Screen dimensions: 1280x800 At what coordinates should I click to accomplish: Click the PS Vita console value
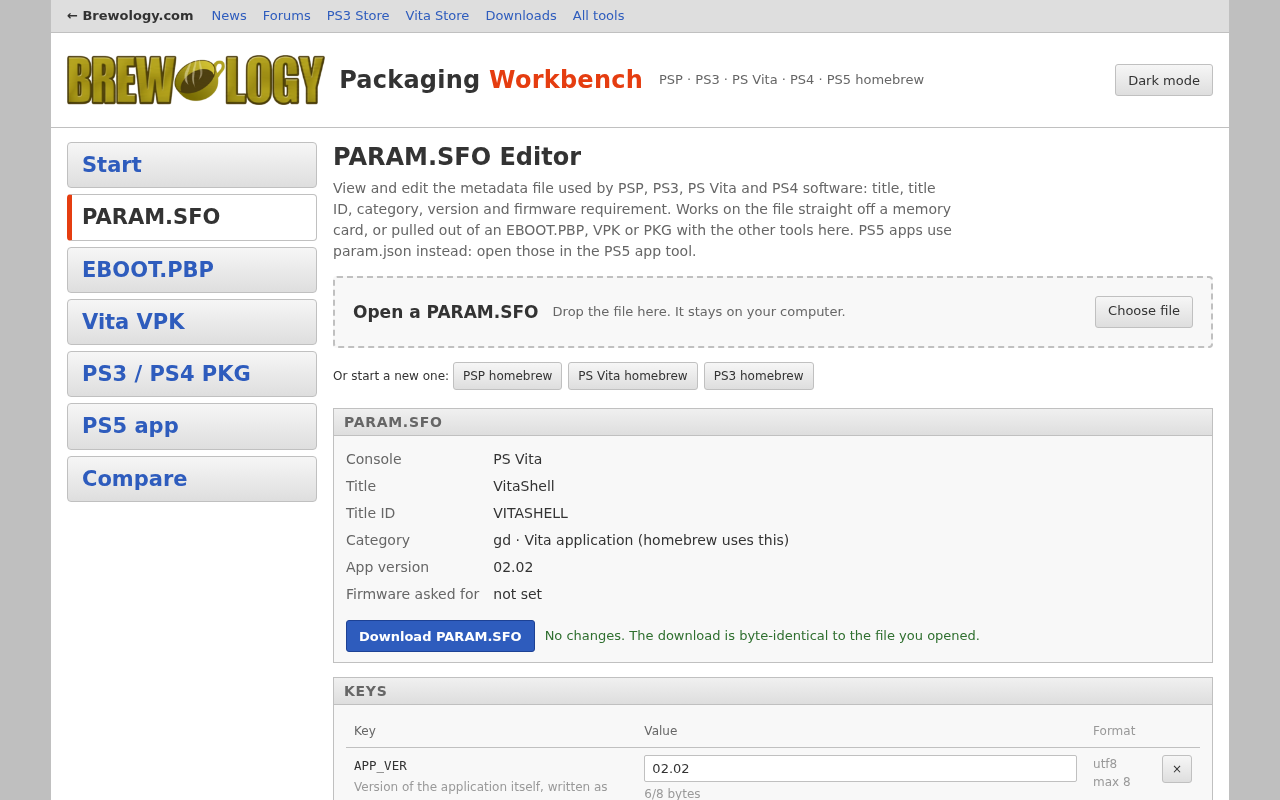click(x=517, y=459)
